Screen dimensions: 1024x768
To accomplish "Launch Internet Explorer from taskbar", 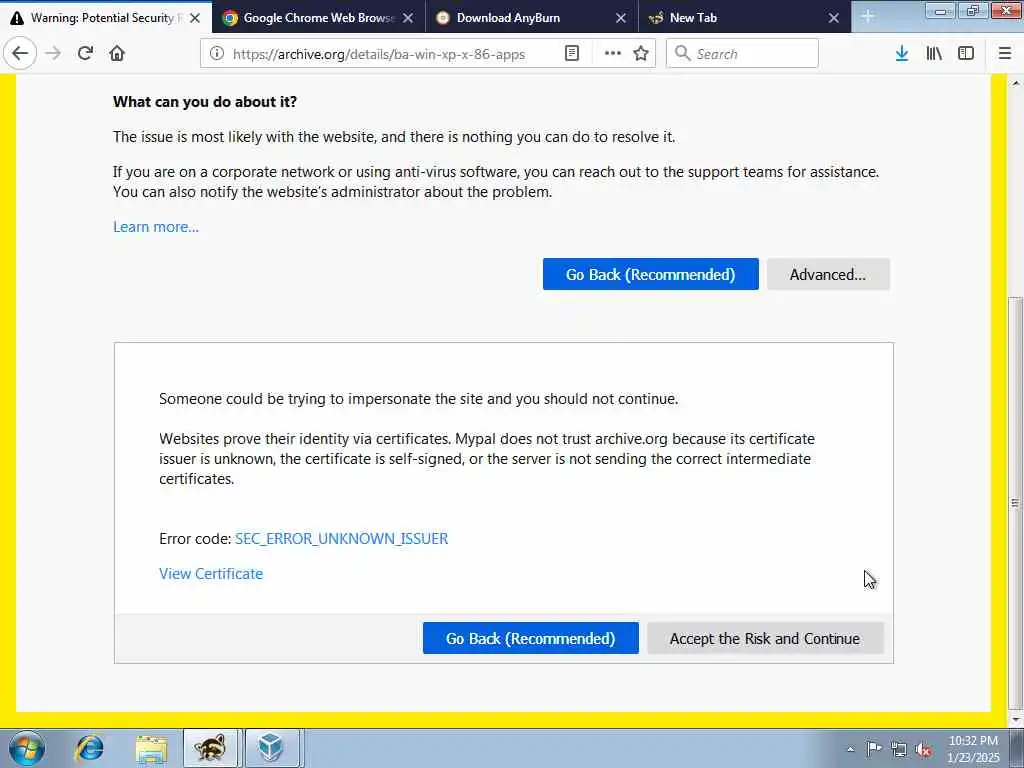I will (x=89, y=748).
